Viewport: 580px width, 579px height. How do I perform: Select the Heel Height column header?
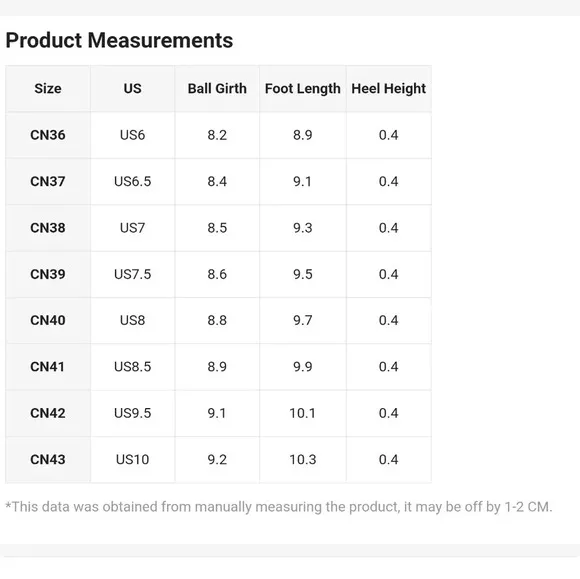[389, 88]
